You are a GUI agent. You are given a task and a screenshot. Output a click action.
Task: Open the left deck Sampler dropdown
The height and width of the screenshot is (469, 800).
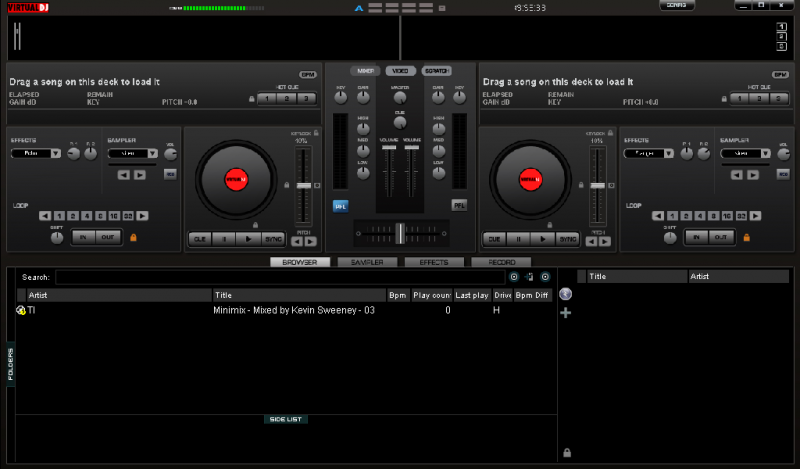pyautogui.click(x=153, y=153)
